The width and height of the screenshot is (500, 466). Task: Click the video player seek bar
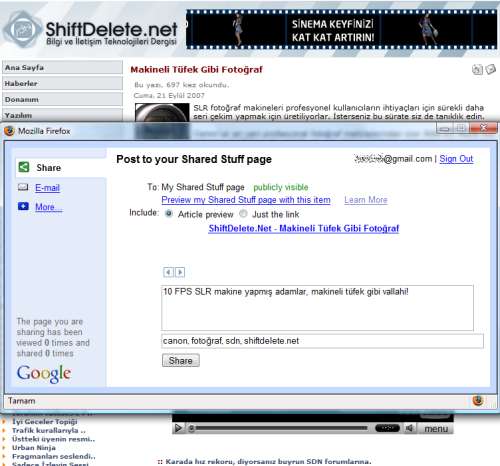279,428
